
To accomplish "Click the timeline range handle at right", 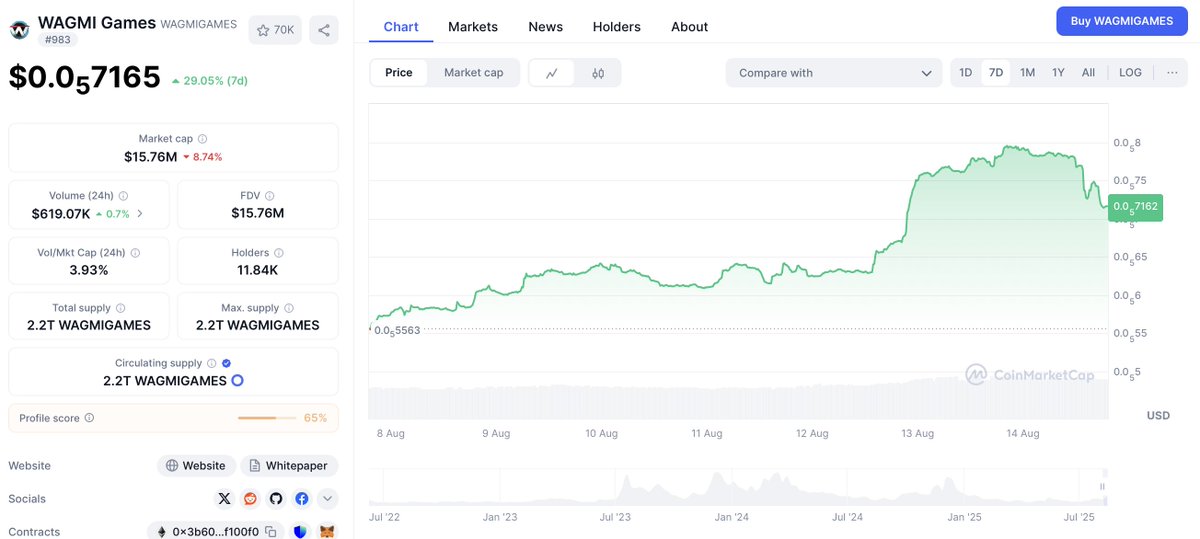I will (x=1104, y=486).
